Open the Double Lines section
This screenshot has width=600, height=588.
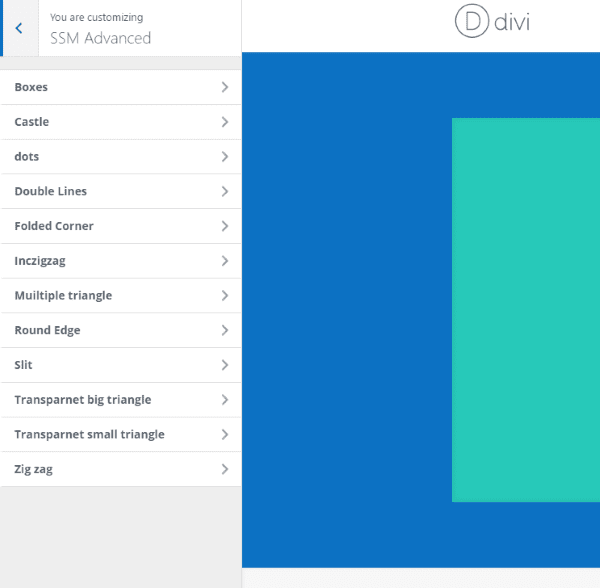click(51, 191)
